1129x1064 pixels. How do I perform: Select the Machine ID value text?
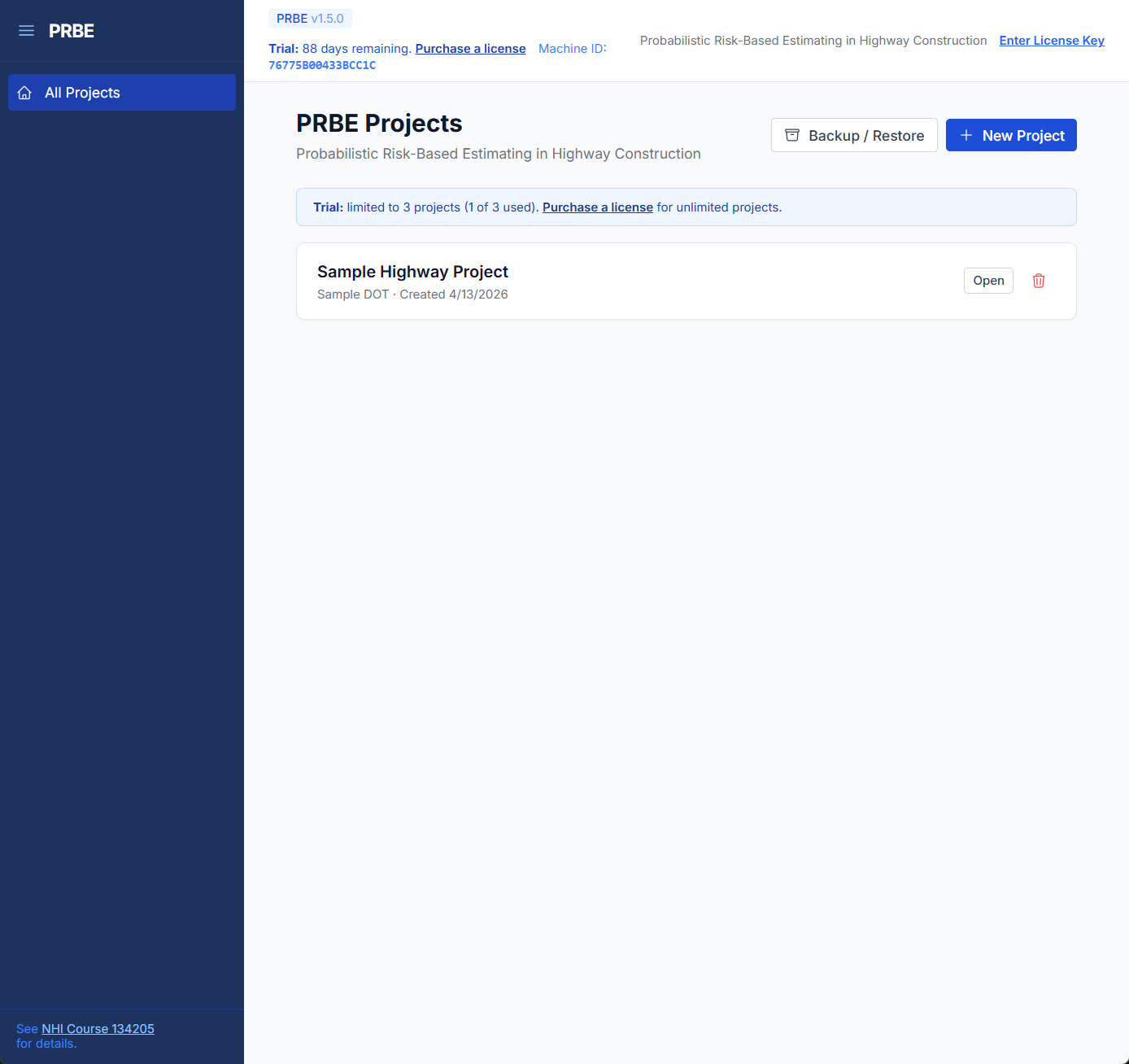pos(322,65)
